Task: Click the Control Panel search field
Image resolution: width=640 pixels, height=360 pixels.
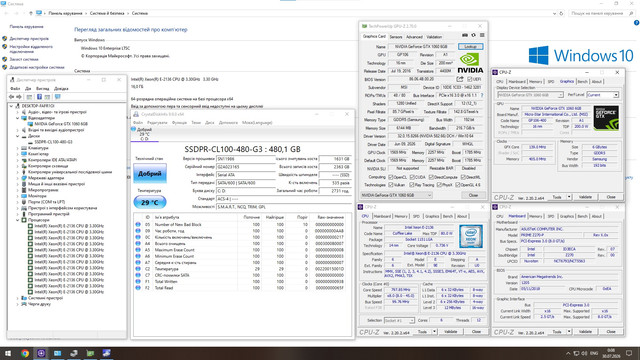Action: 602,13
